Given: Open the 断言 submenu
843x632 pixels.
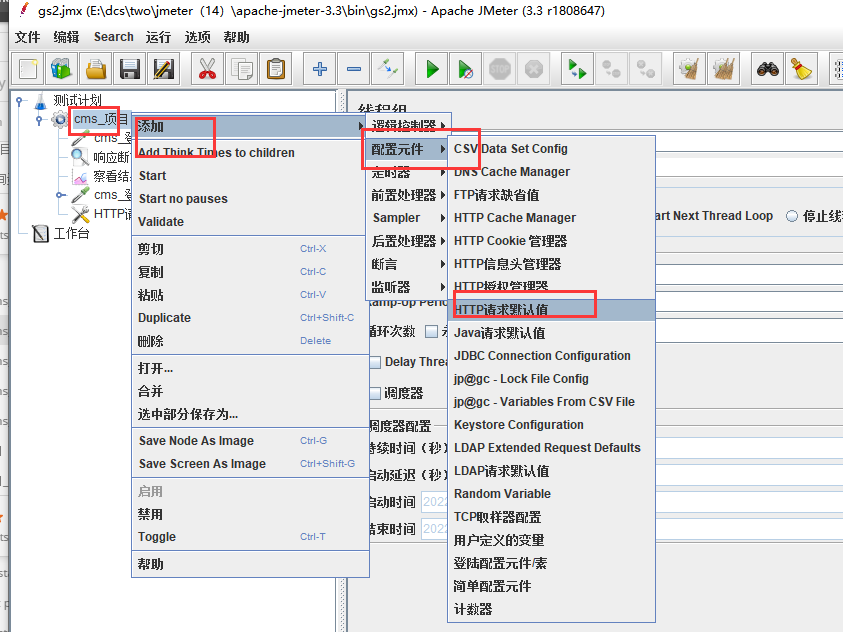Looking at the screenshot, I should [x=407, y=264].
